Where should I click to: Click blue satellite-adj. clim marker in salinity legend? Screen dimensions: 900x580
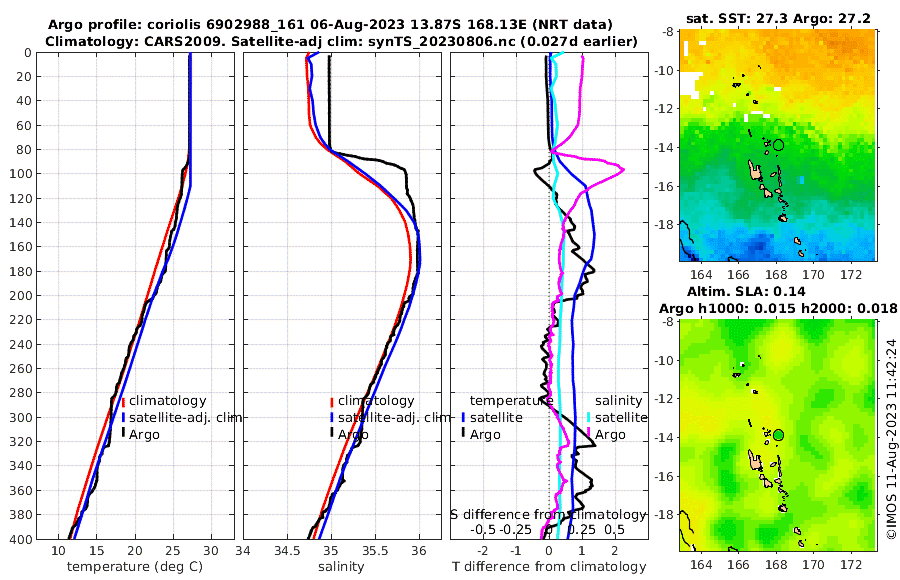pos(332,418)
